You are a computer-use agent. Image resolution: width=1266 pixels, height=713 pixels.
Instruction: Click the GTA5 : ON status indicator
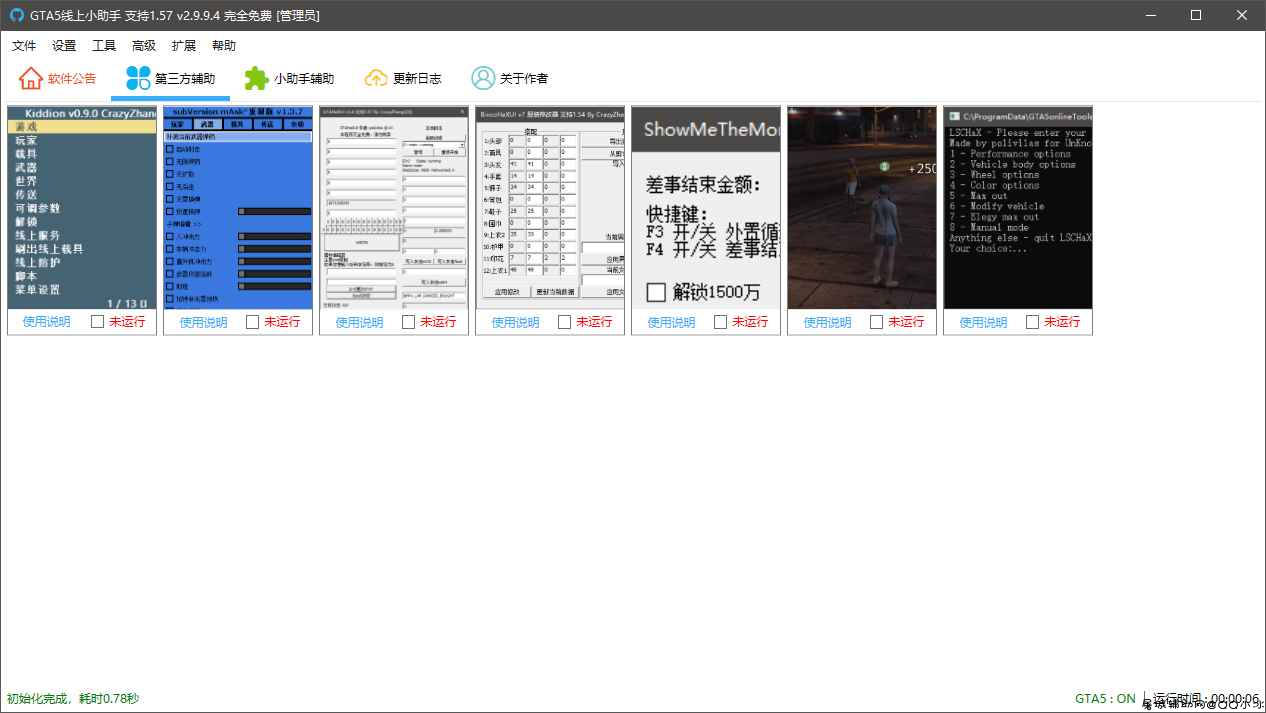point(1105,698)
